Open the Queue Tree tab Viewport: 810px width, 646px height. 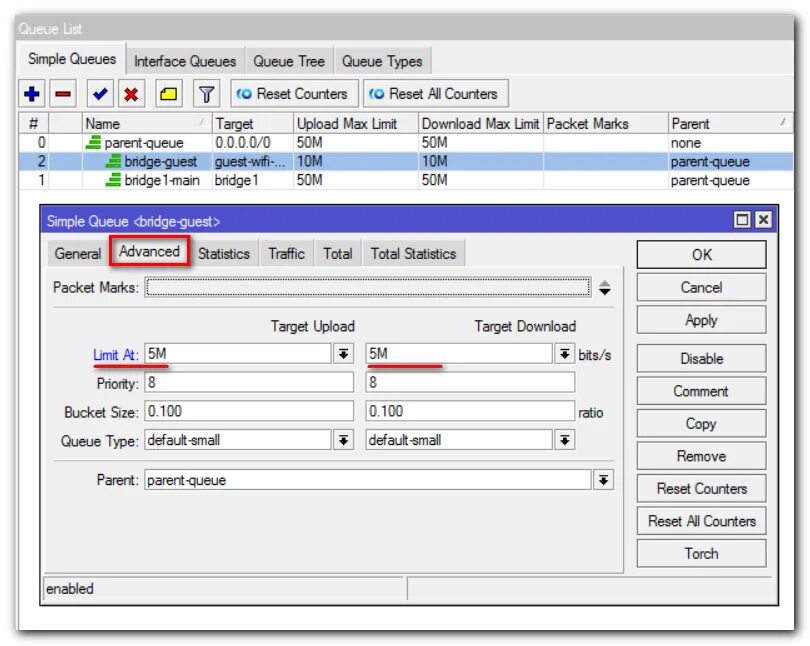click(x=289, y=61)
